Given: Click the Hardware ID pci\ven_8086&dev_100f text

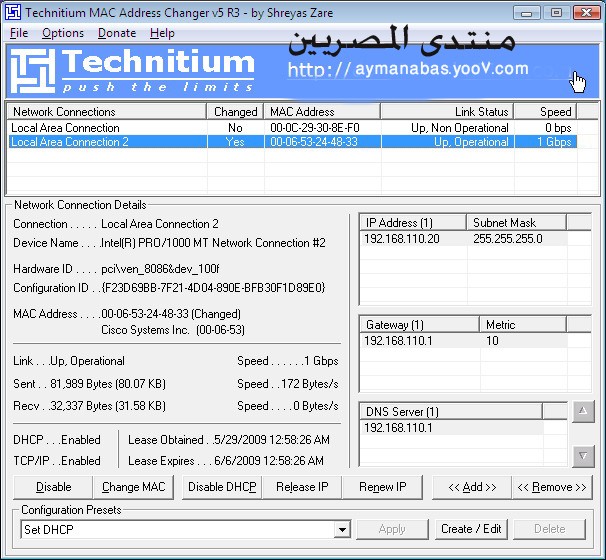Looking at the screenshot, I should tap(160, 269).
